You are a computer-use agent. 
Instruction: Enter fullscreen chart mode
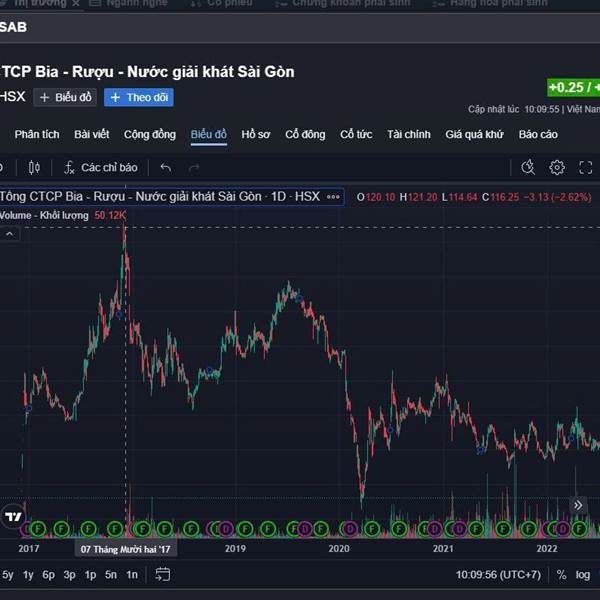(586, 168)
